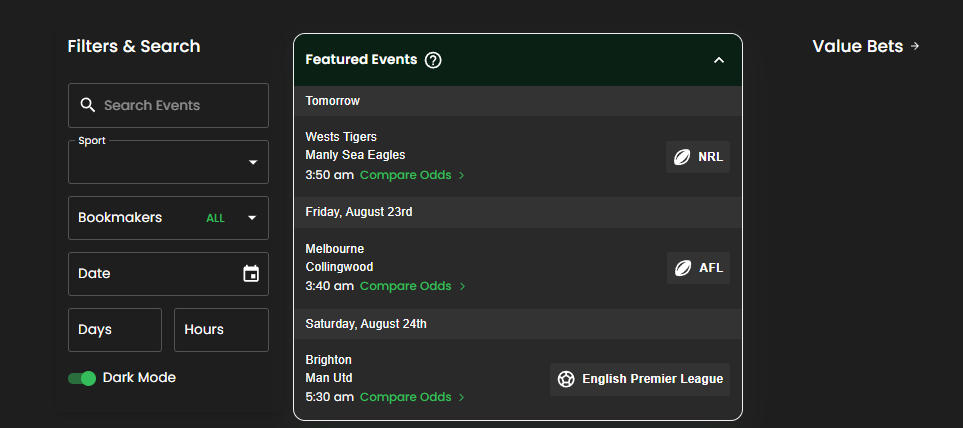Click the Search Events field

tap(168, 106)
